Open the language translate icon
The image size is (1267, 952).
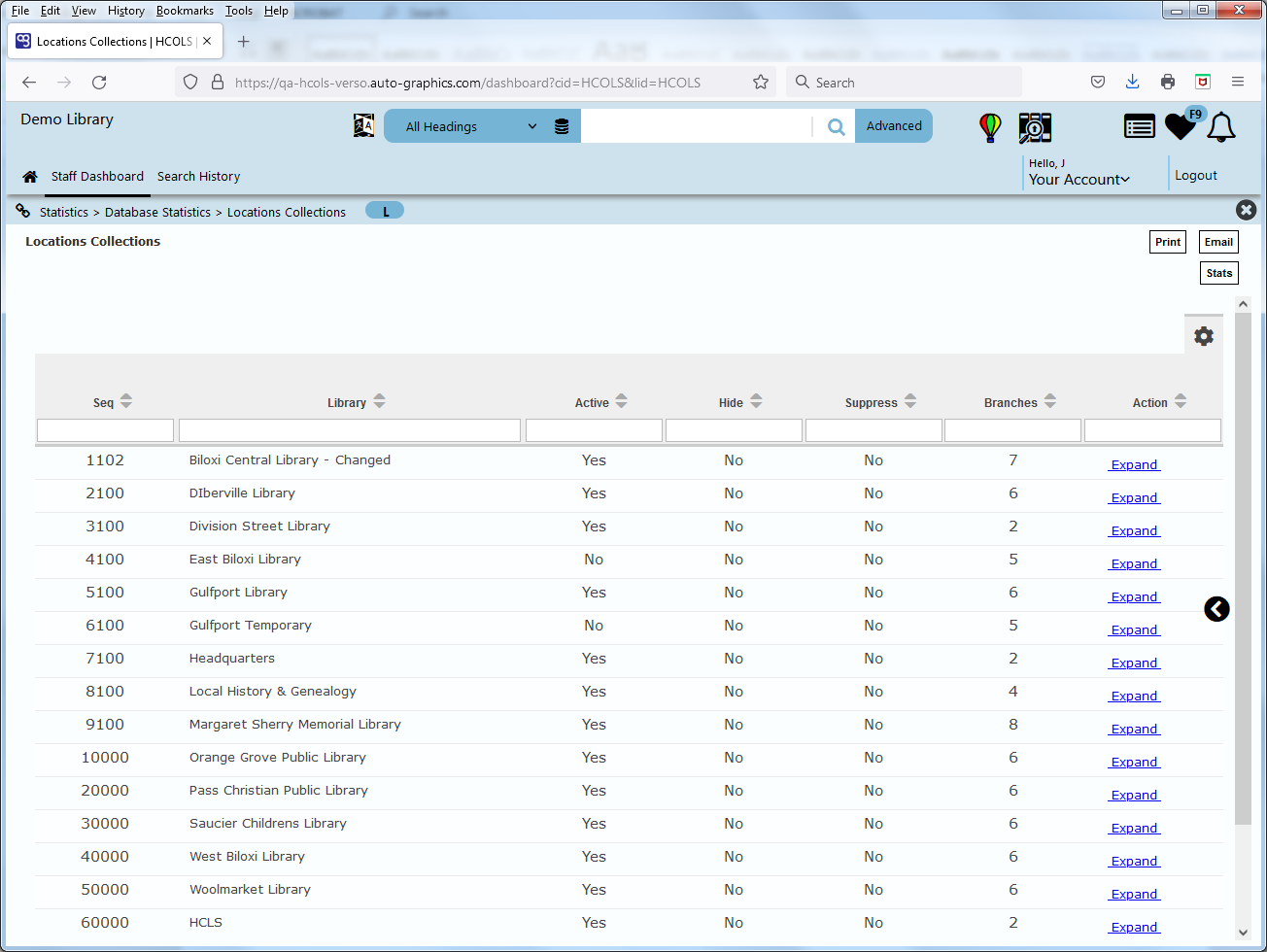tap(363, 125)
